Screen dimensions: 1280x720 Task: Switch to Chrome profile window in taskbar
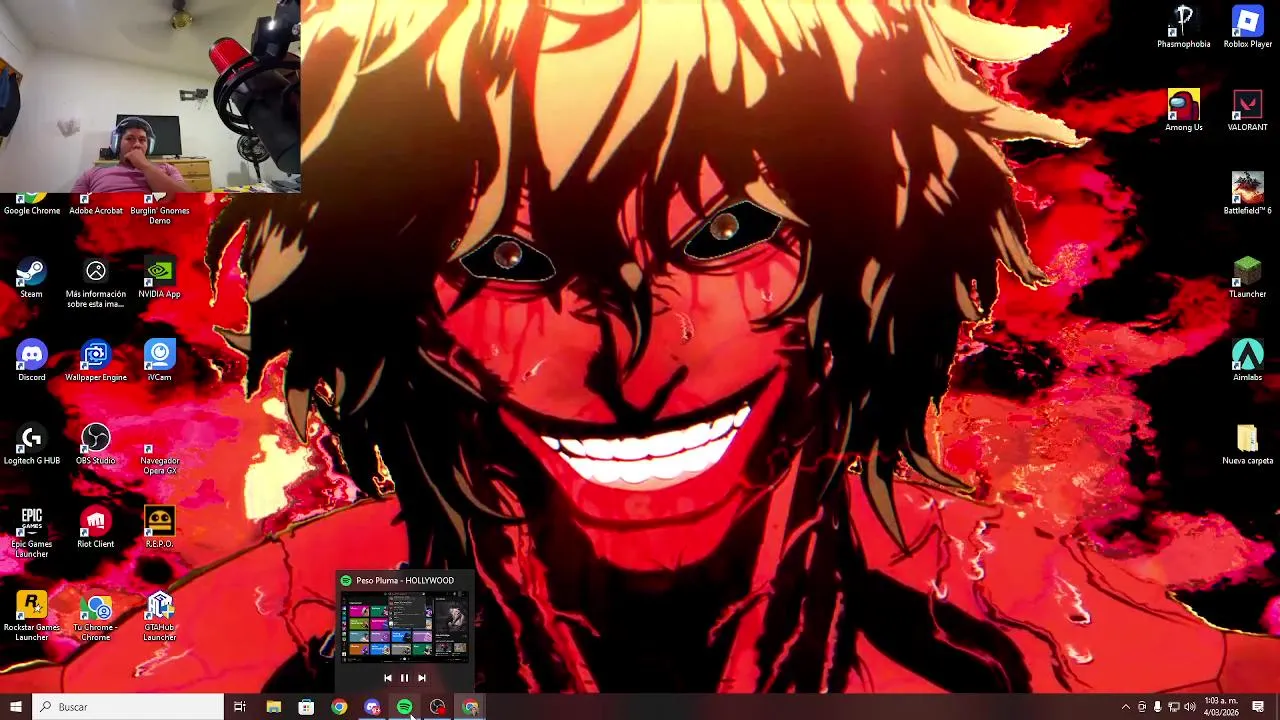pyautogui.click(x=470, y=707)
